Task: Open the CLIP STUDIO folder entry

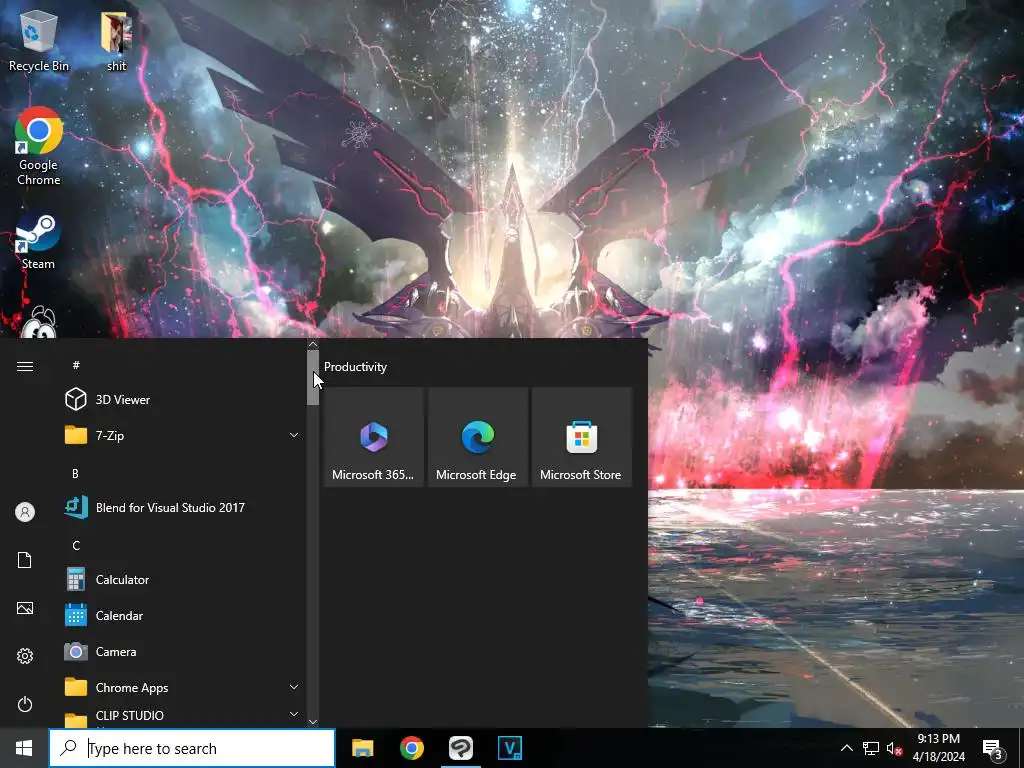Action: point(183,716)
